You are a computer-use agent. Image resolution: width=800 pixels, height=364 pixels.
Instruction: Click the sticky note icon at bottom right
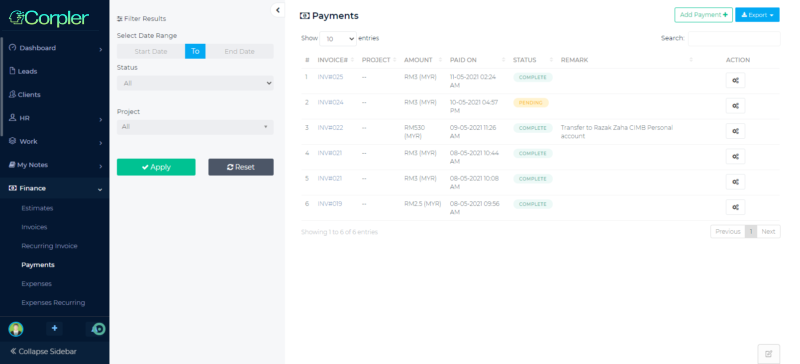click(768, 353)
